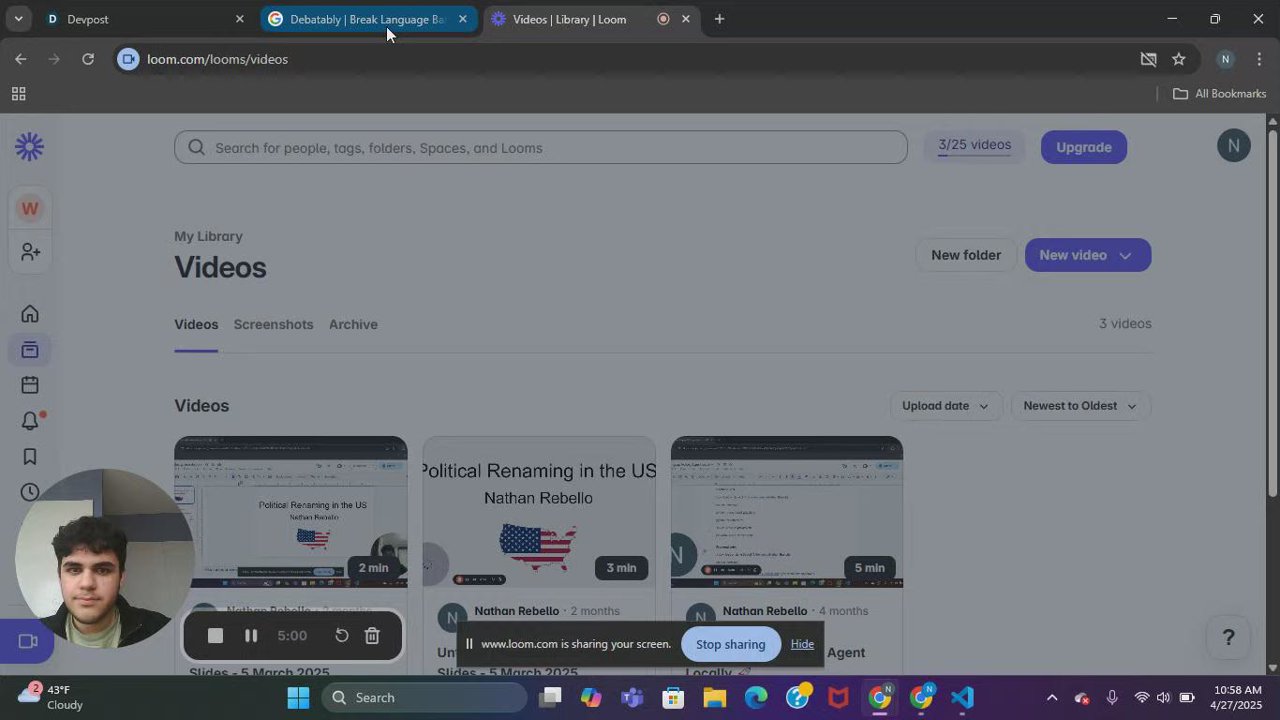The height and width of the screenshot is (720, 1280).
Task: Open a new browser tab
Action: (x=719, y=19)
